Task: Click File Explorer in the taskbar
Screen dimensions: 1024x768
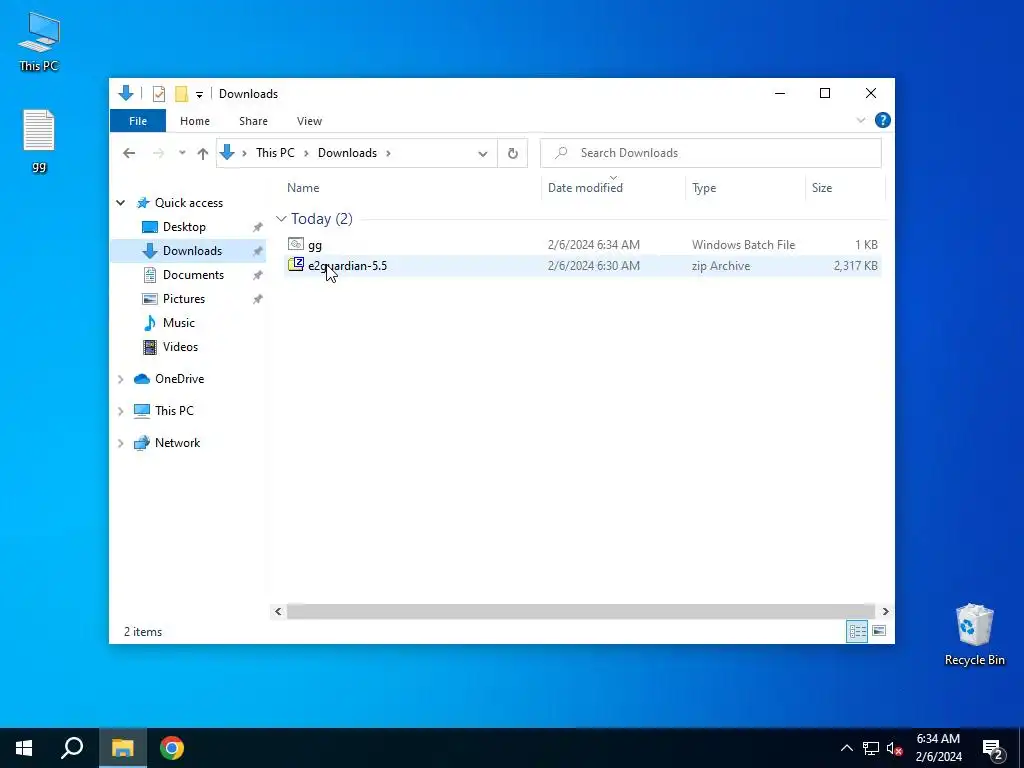Action: 123,748
